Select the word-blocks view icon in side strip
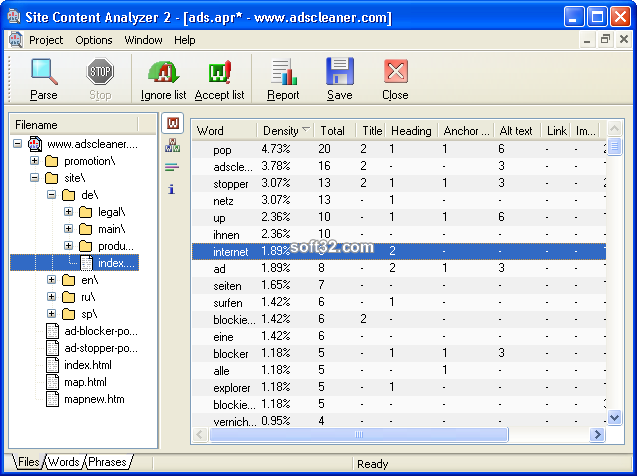 coord(172,145)
